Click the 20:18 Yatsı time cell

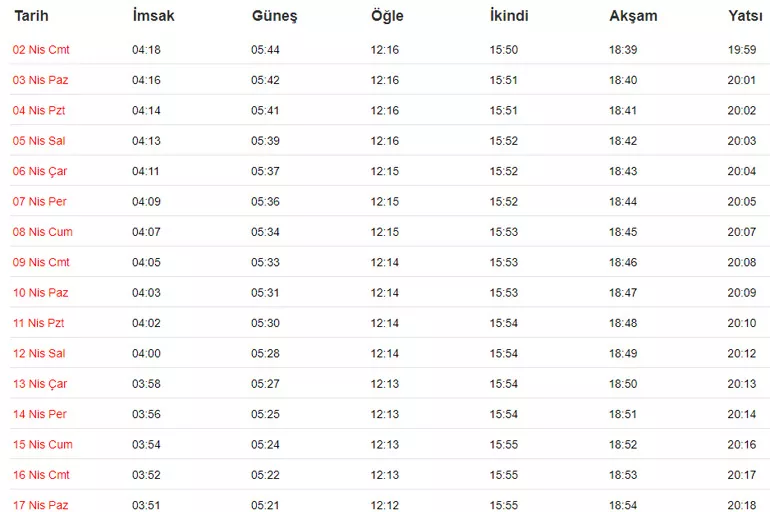click(x=743, y=505)
